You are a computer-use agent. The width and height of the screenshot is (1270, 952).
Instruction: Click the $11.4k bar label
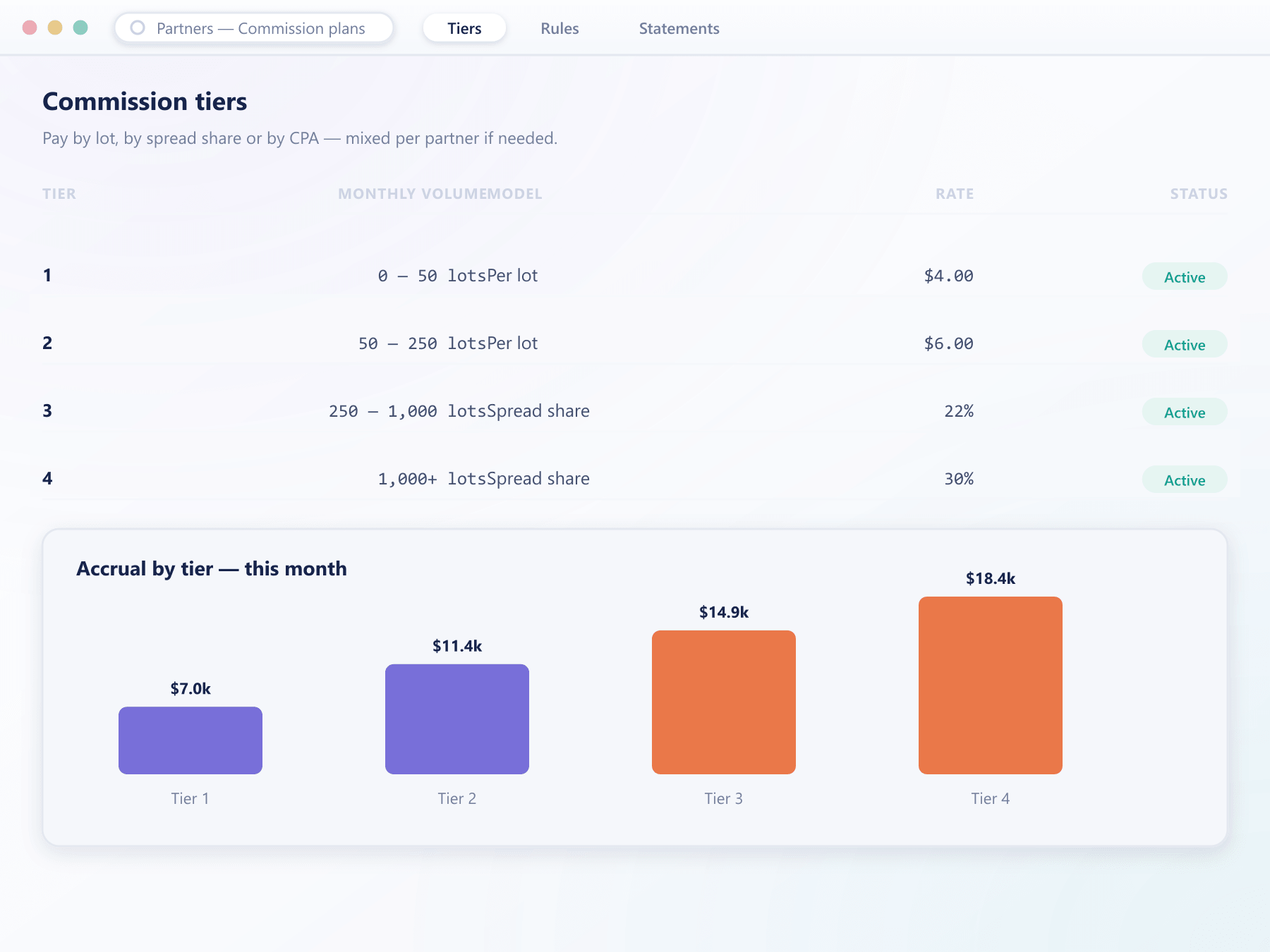click(x=457, y=646)
